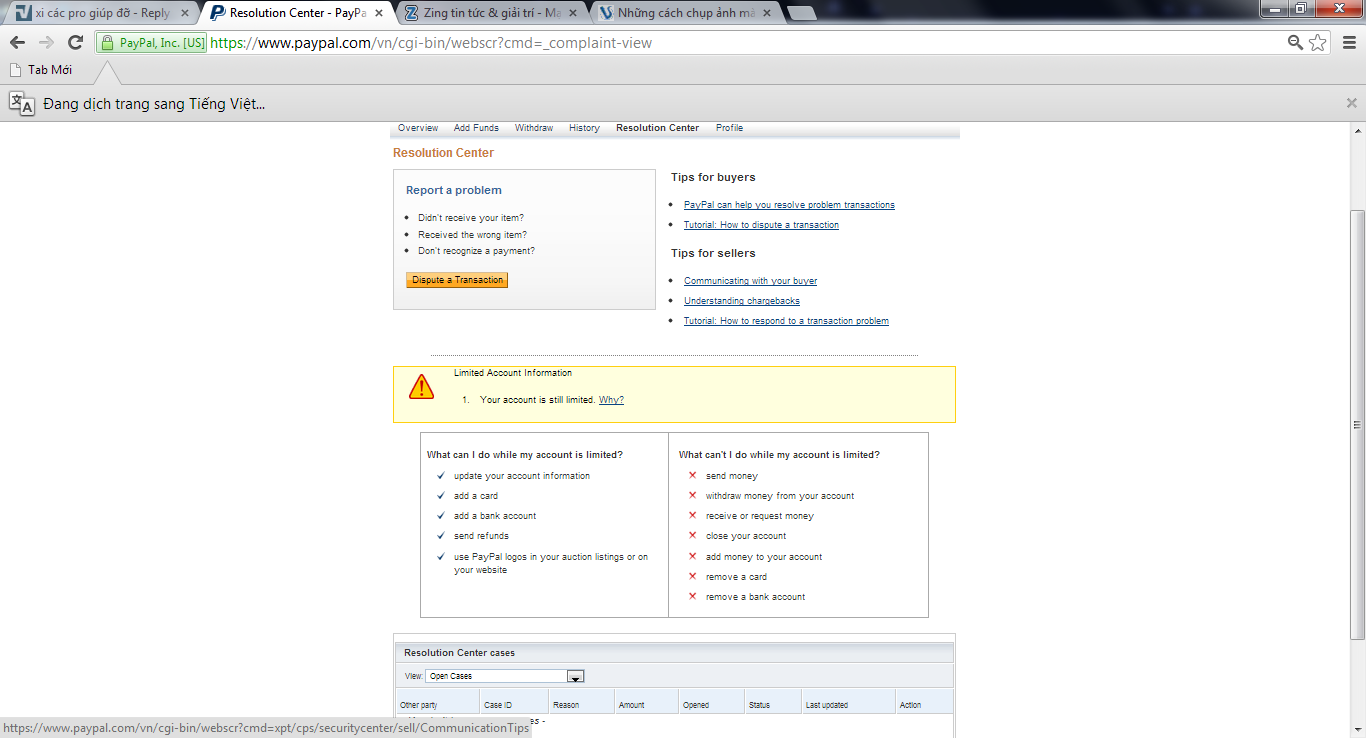Open a new browser tab
Image resolution: width=1366 pixels, height=738 pixels.
click(x=802, y=13)
